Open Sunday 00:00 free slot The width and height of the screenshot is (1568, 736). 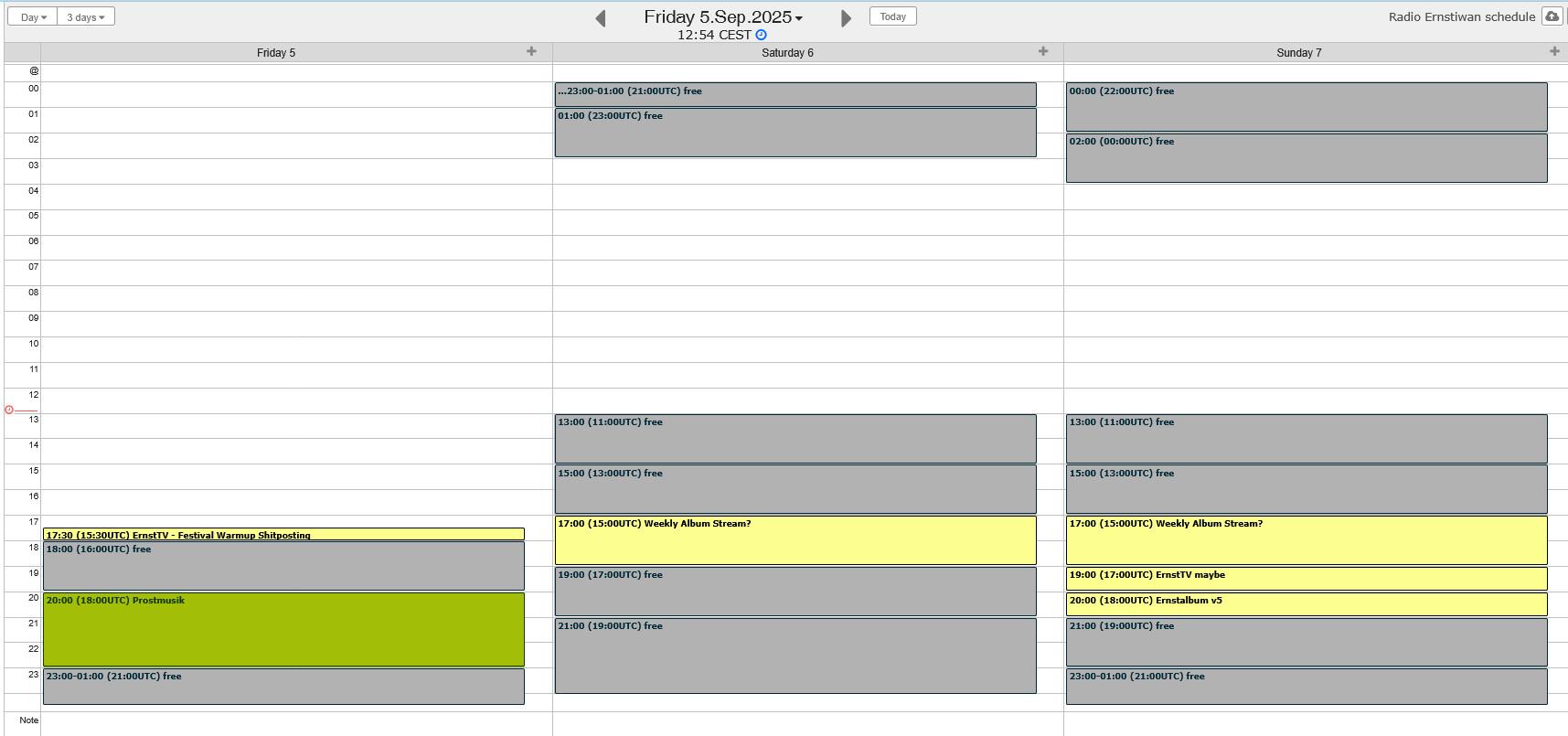pyautogui.click(x=1307, y=107)
